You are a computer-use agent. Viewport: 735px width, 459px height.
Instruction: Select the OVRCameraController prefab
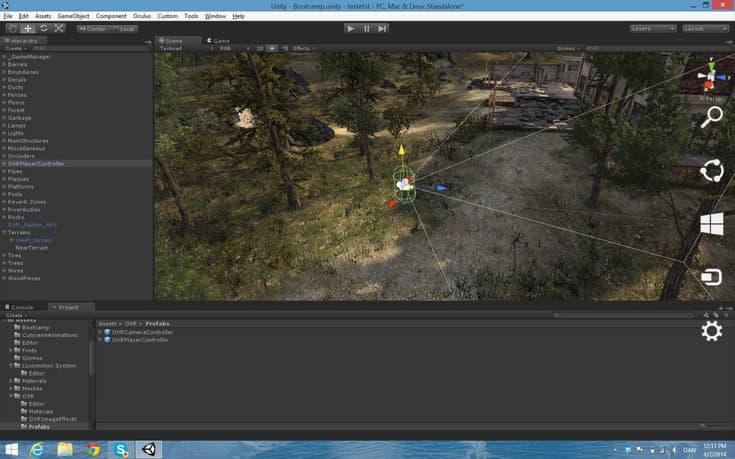[142, 332]
